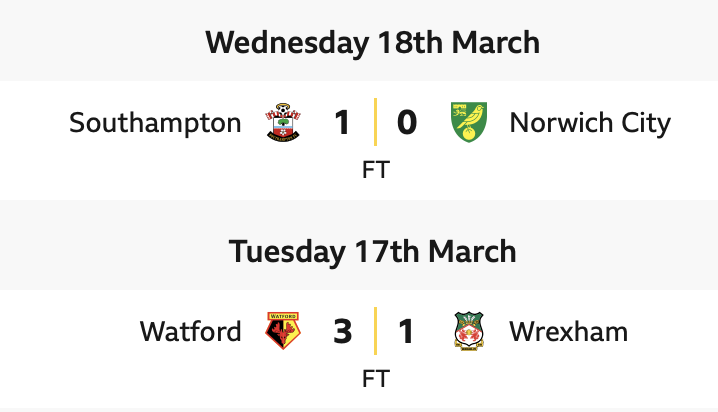Select the Wednesday 18th March heading

372,43
